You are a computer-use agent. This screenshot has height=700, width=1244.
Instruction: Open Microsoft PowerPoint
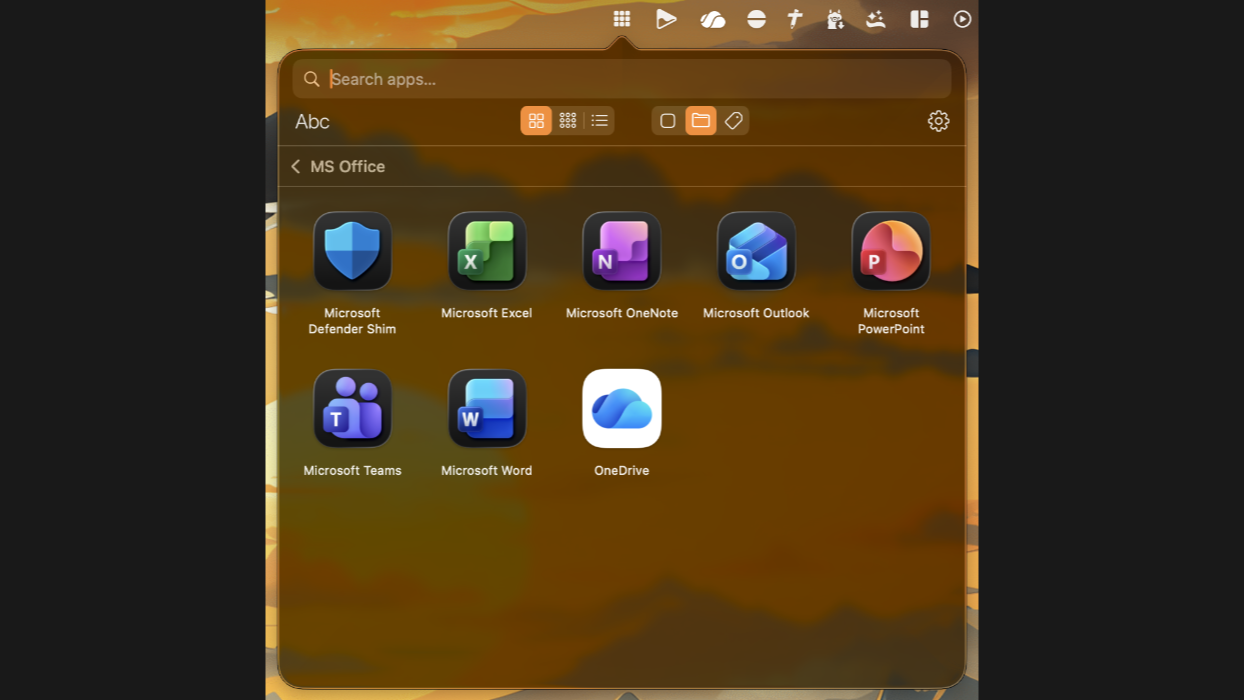pyautogui.click(x=890, y=251)
